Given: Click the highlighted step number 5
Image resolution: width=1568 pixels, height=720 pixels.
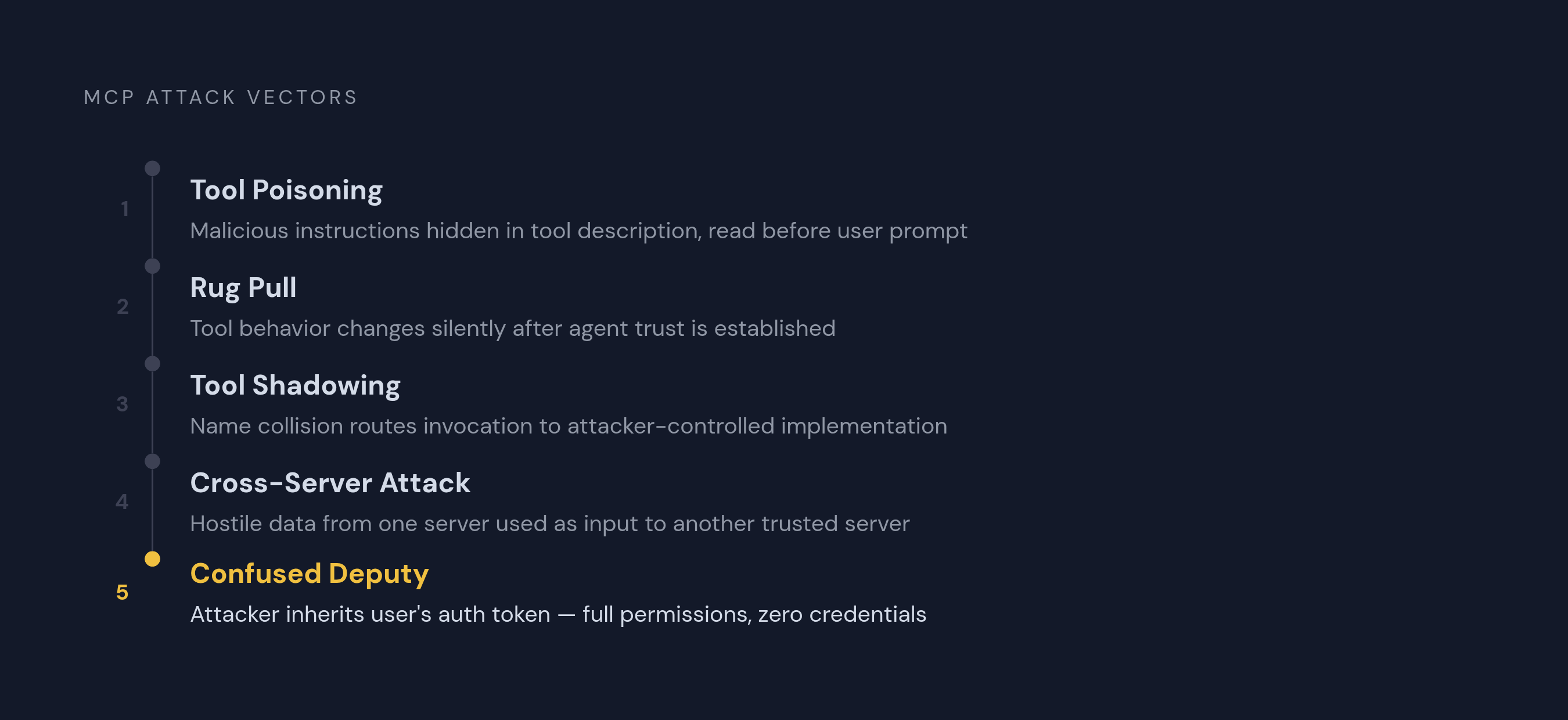Looking at the screenshot, I should coord(123,592).
